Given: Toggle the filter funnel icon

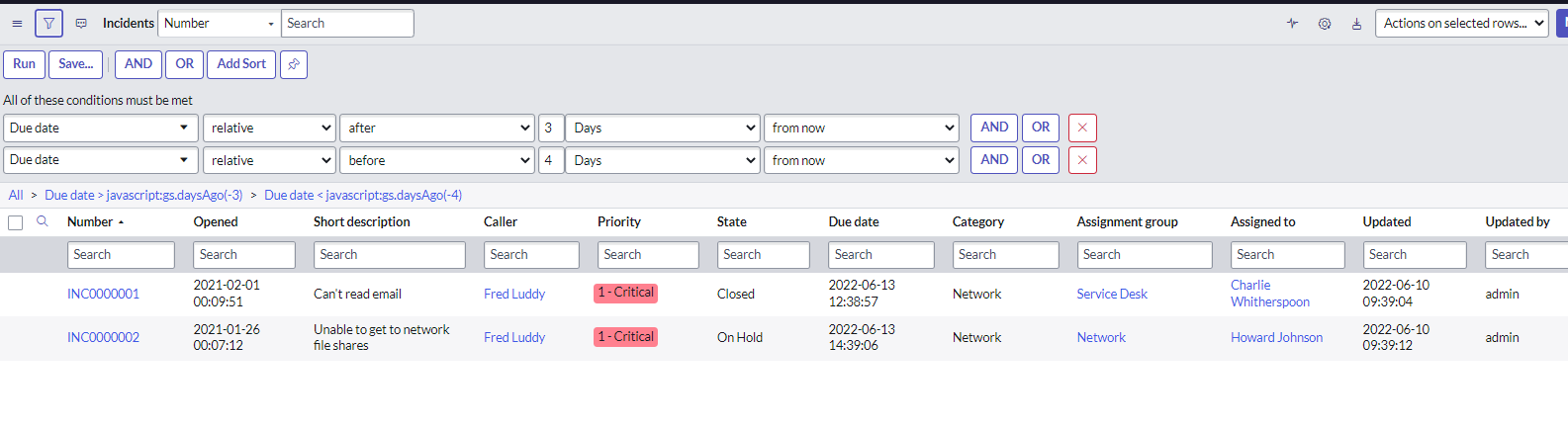Looking at the screenshot, I should [x=48, y=24].
